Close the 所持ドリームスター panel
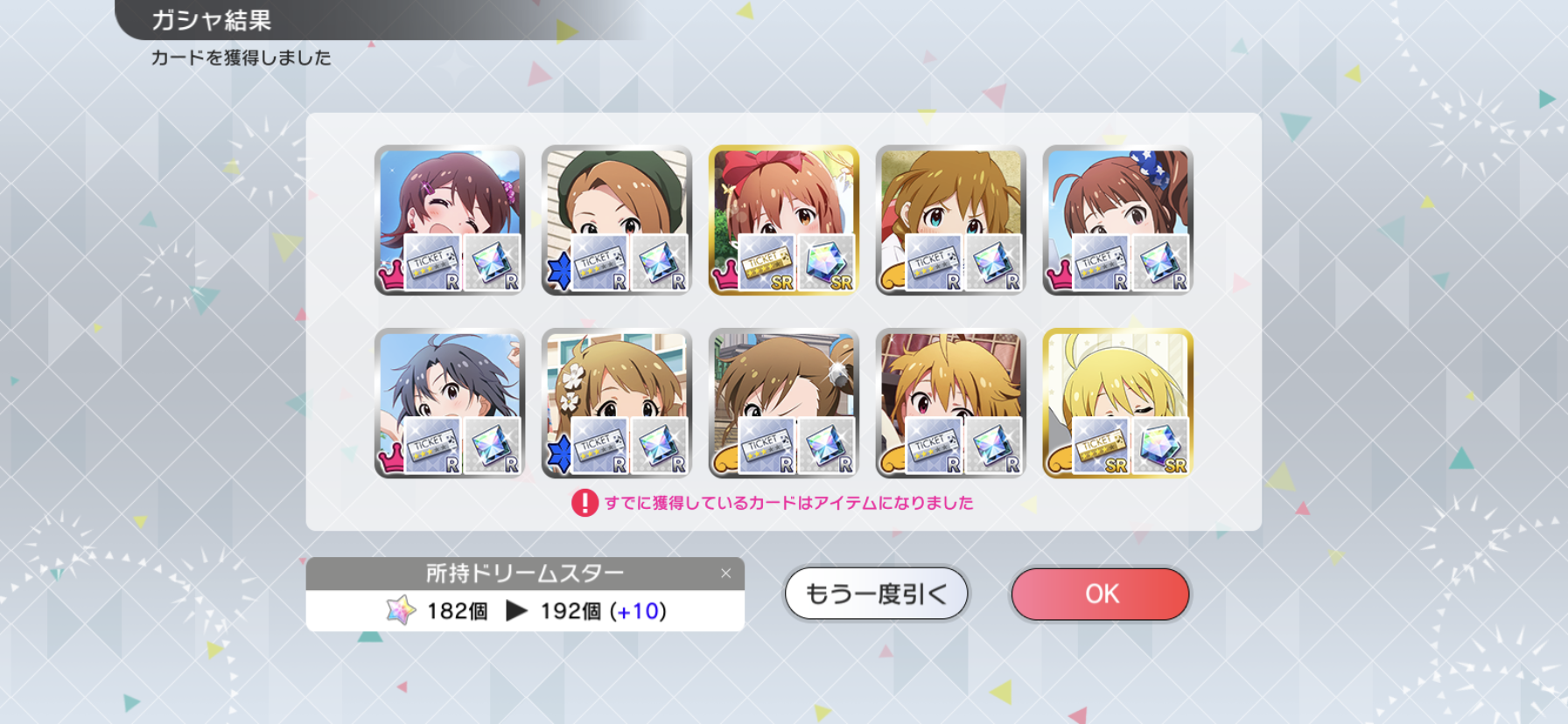This screenshot has height=724, width=1568. pos(725,574)
